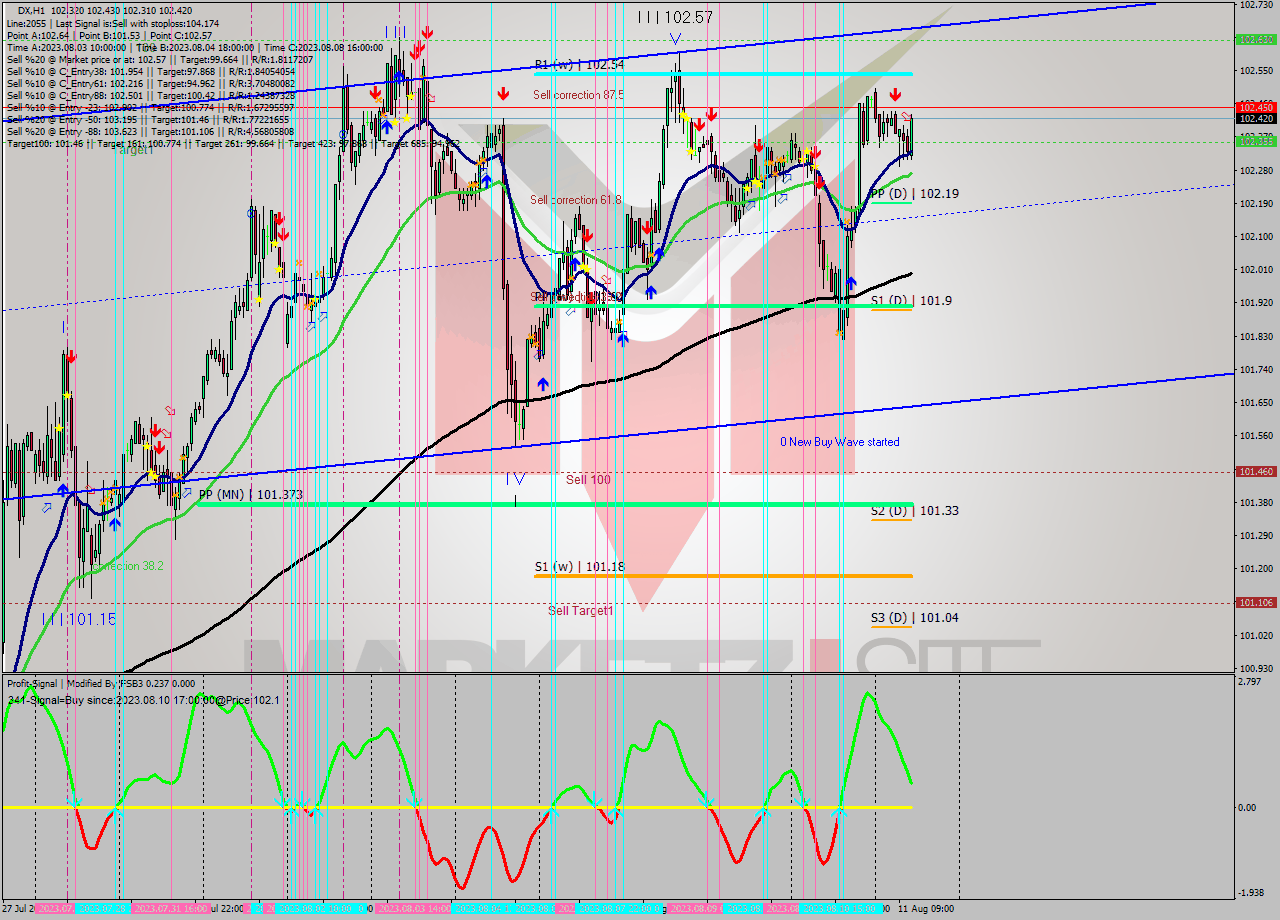Screen dimensions: 1280x920
Task: Click the '0 New Buy Wave started' annotation
Action: 843,442
